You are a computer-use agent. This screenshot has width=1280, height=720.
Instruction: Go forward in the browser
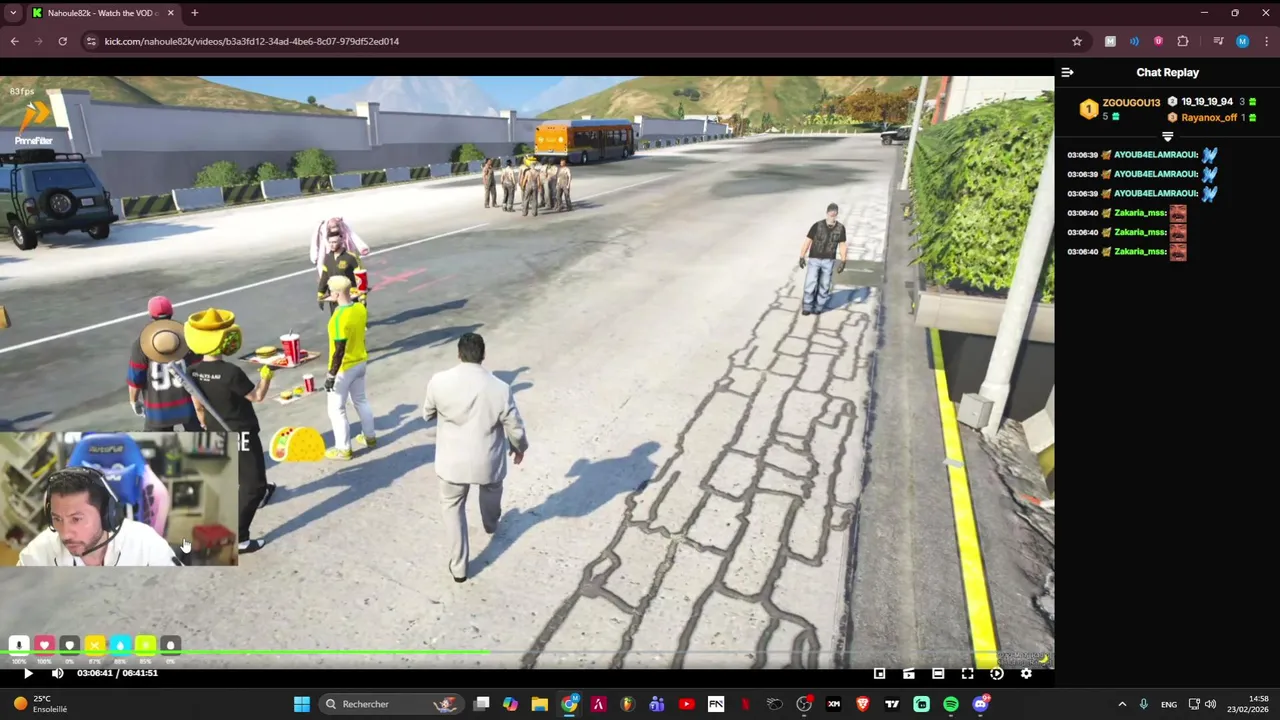38,41
